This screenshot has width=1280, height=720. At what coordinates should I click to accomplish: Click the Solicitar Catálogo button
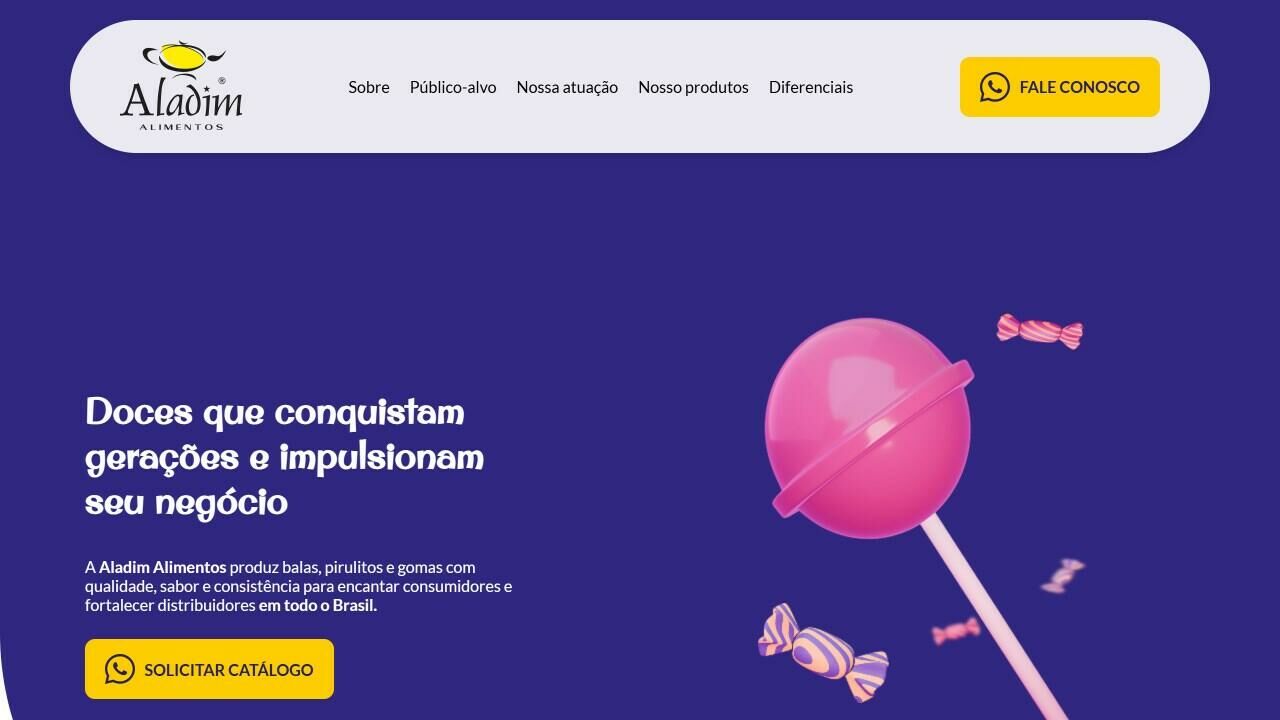209,669
